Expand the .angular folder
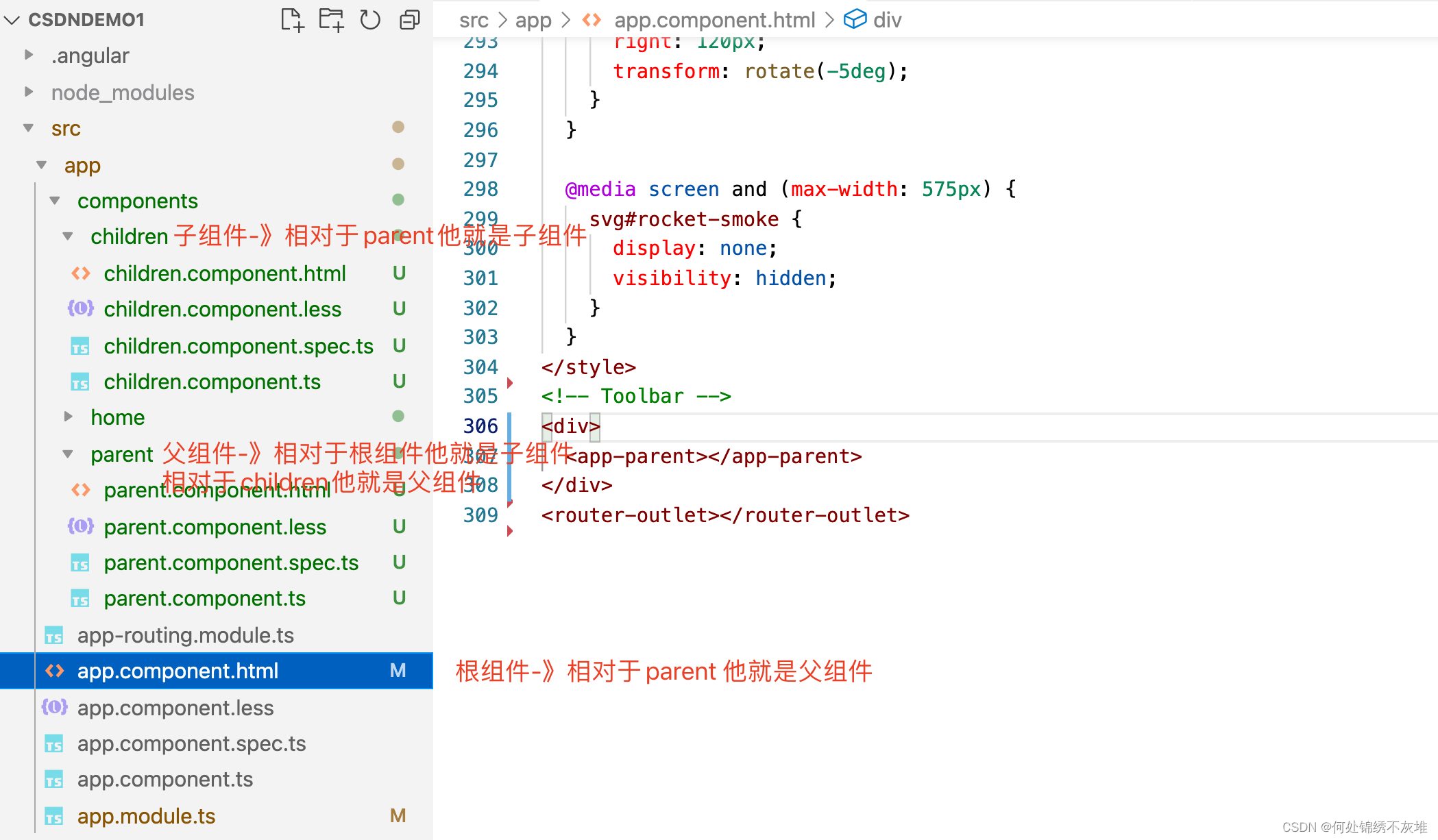 tap(29, 55)
